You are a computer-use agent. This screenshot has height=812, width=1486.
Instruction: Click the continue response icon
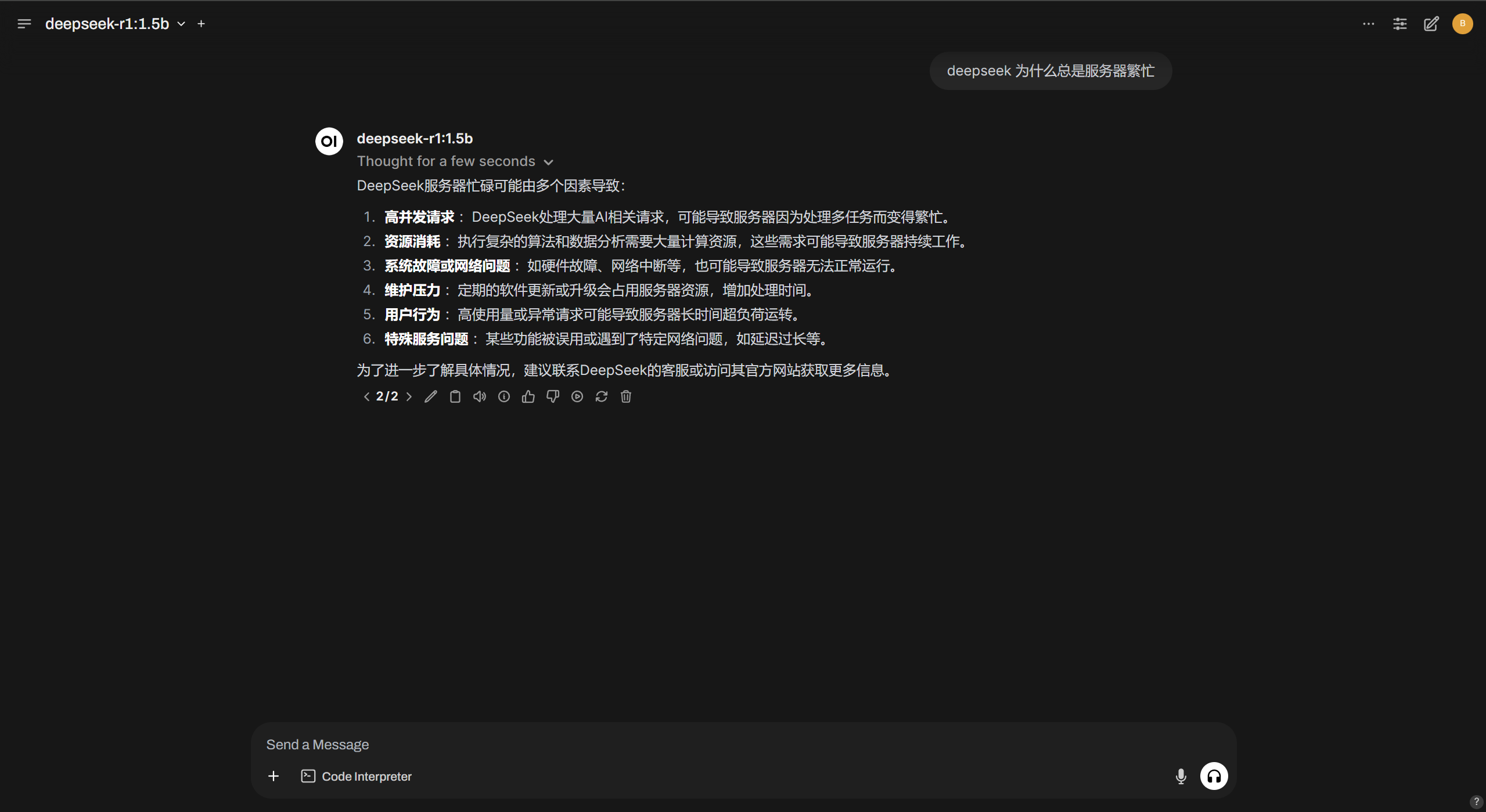tap(577, 396)
